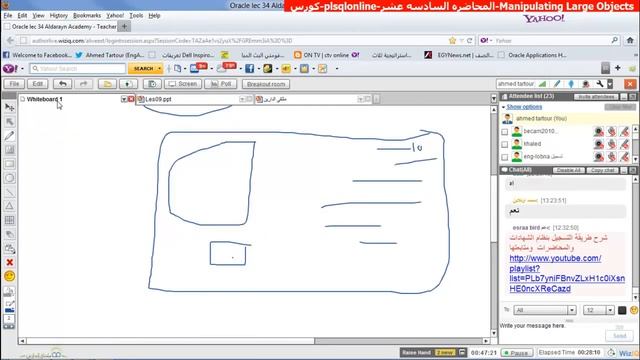Open the Bookmarks menu
Screen dimensions: 640x360
[x=87, y=16]
